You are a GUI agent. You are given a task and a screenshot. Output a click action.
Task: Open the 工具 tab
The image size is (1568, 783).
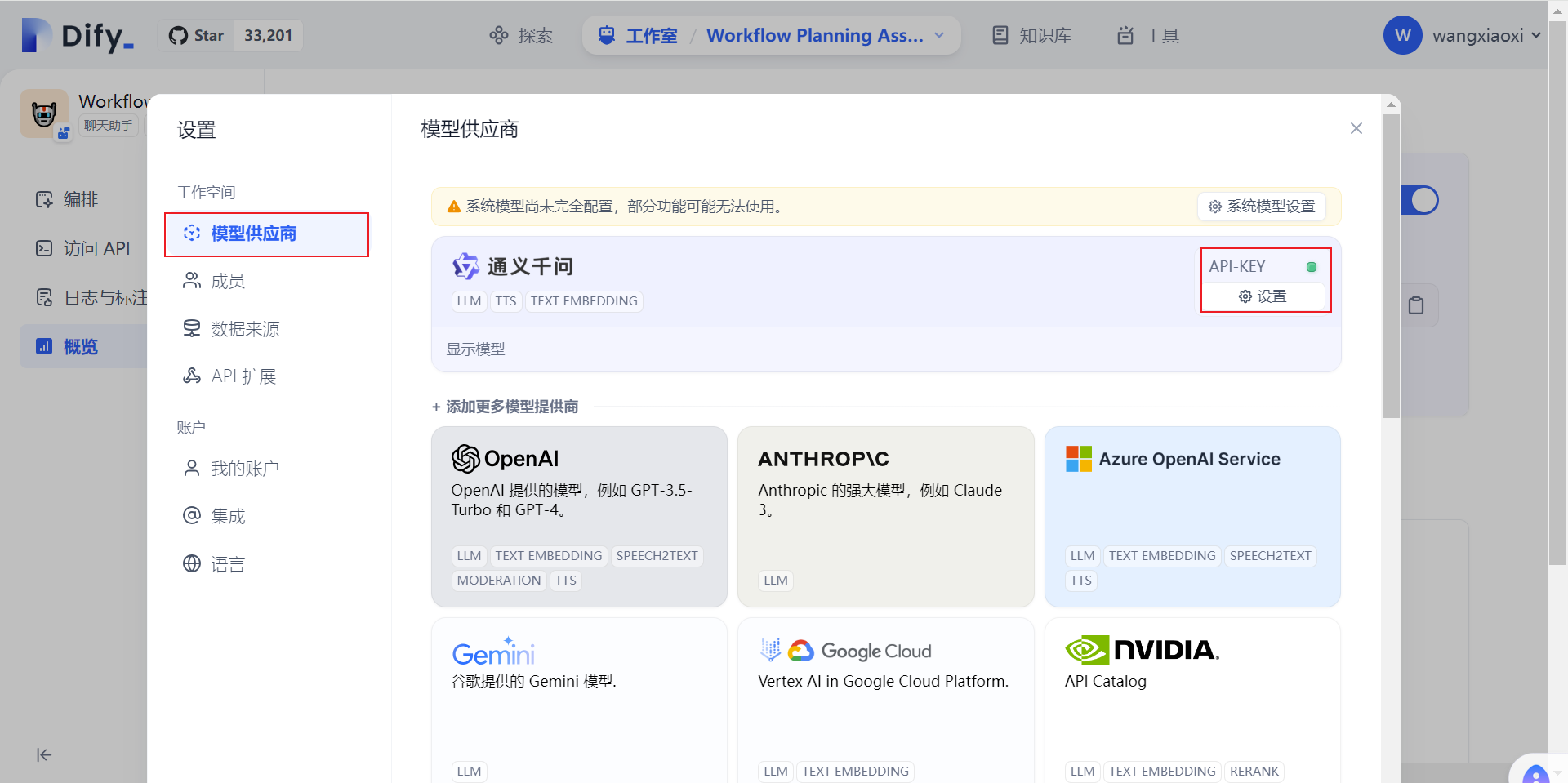tap(1147, 36)
